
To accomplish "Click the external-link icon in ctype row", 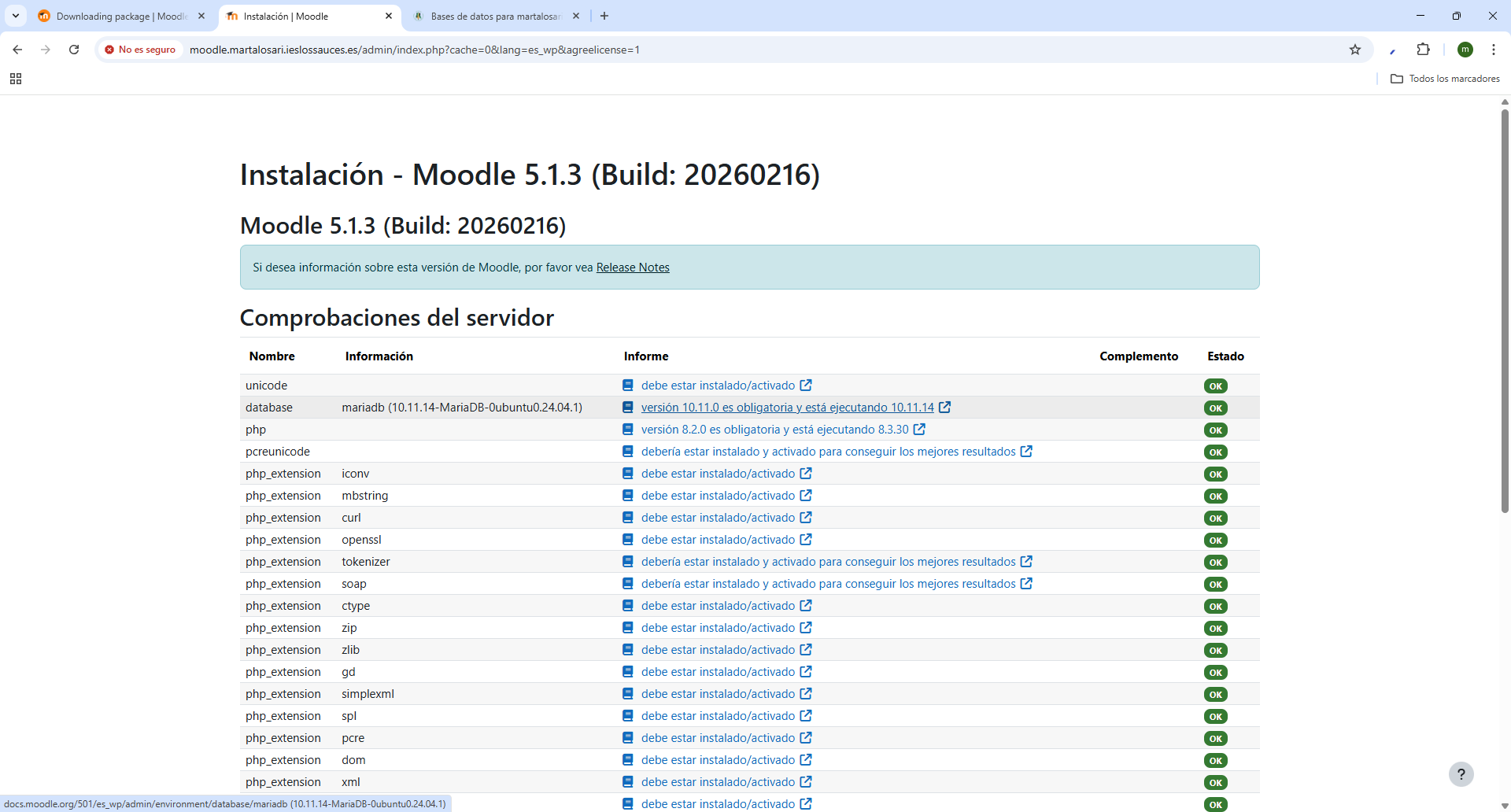I will pyautogui.click(x=806, y=606).
